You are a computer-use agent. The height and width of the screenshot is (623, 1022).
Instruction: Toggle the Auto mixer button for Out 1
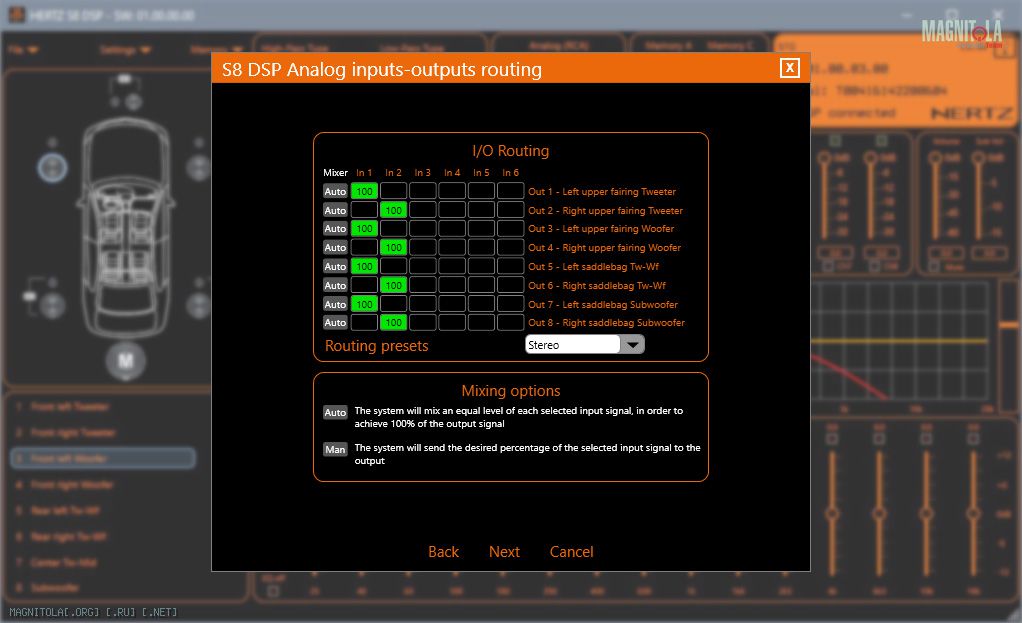[335, 191]
